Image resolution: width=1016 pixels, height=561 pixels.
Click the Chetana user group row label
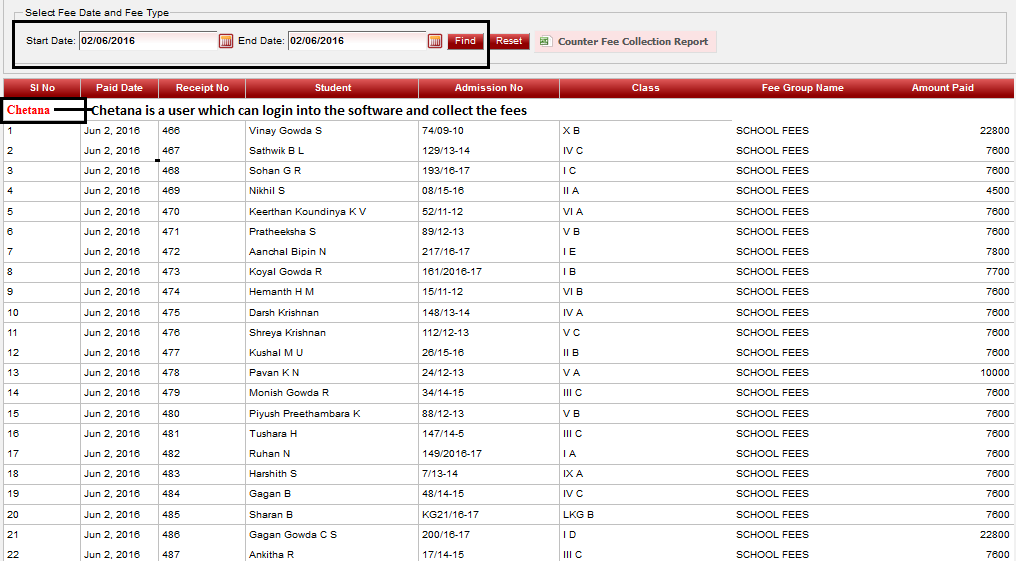pos(29,110)
